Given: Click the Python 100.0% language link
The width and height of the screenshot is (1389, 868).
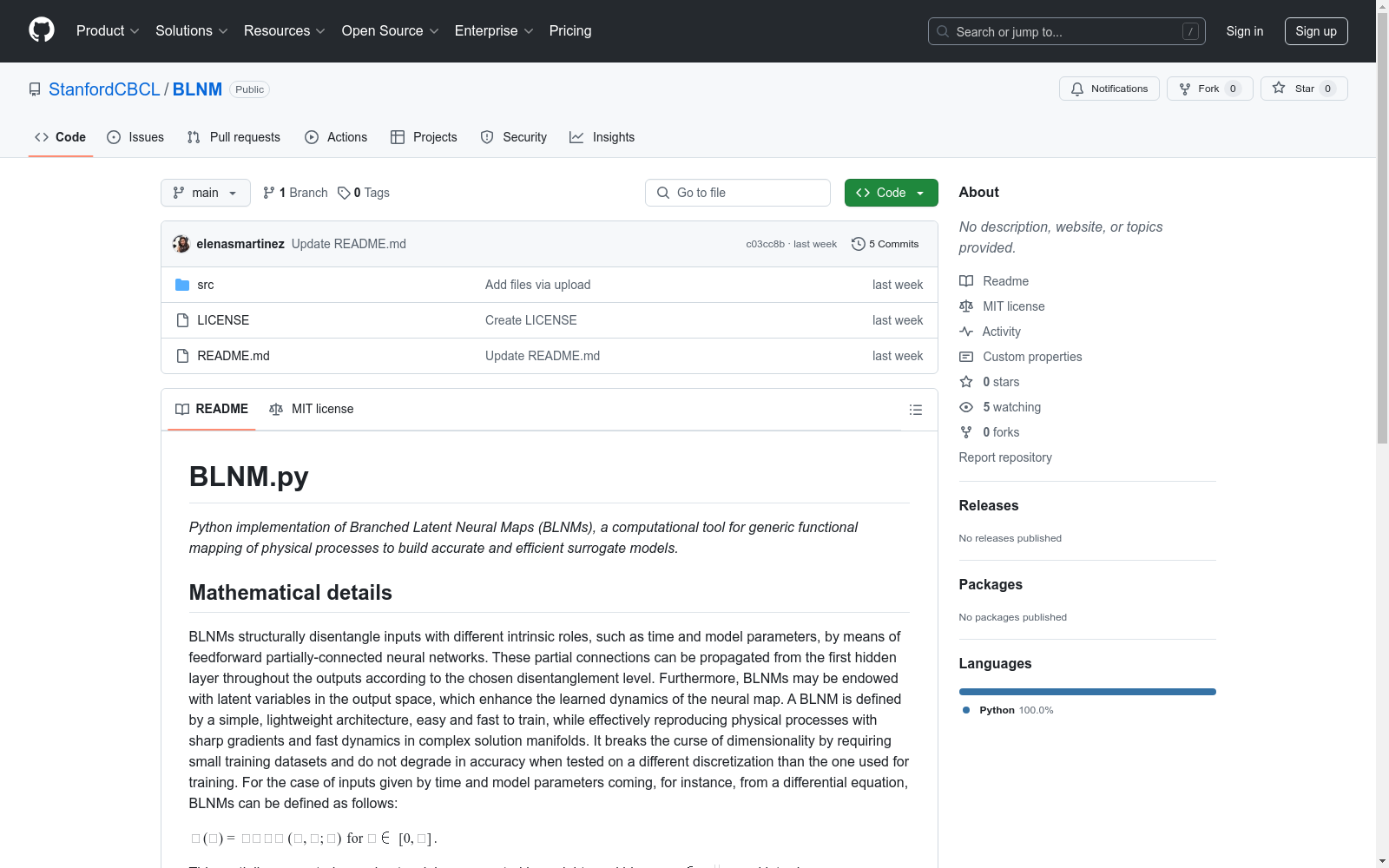Looking at the screenshot, I should pyautogui.click(x=1008, y=710).
